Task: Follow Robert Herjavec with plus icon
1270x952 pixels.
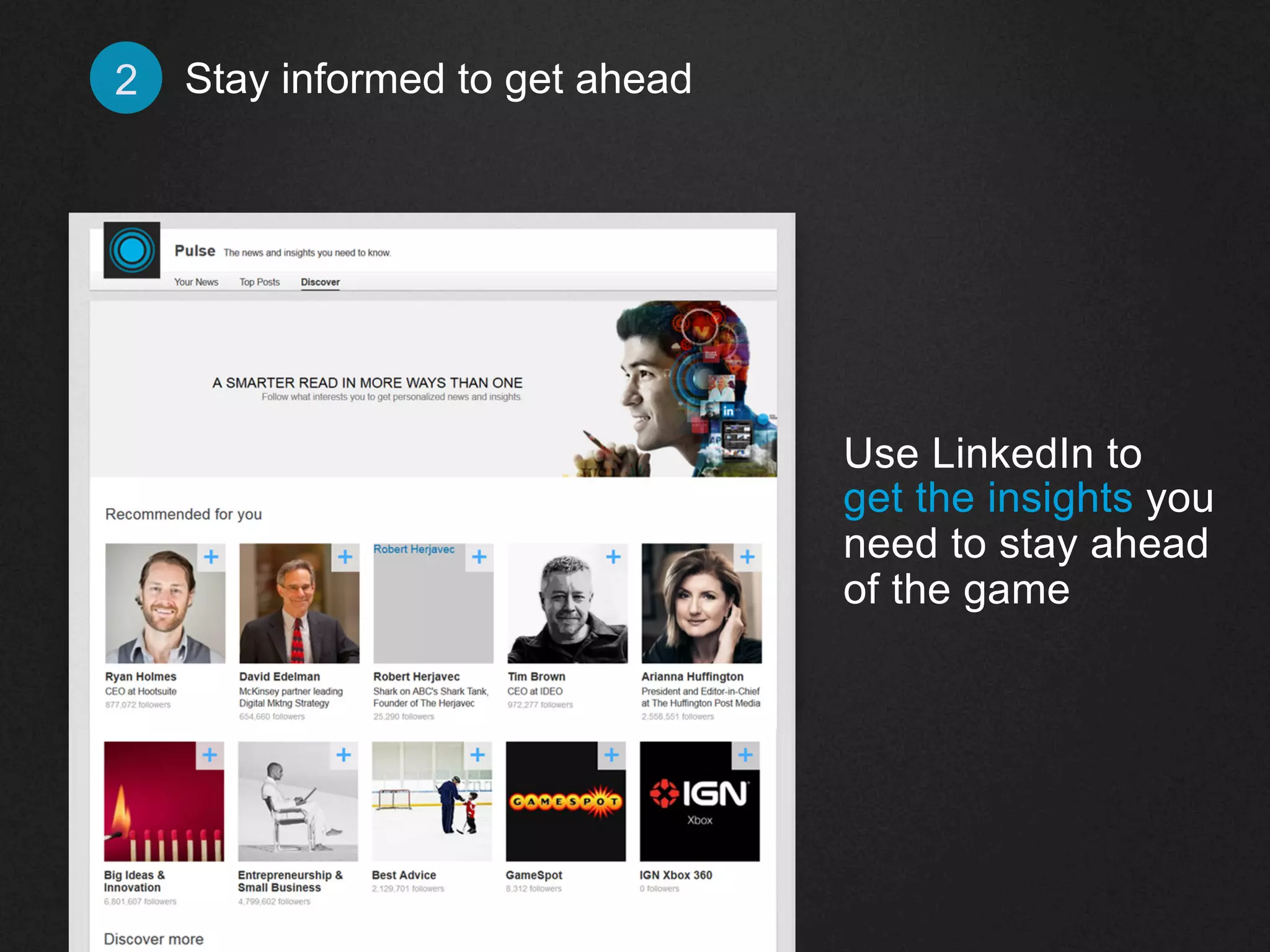Action: tap(479, 557)
